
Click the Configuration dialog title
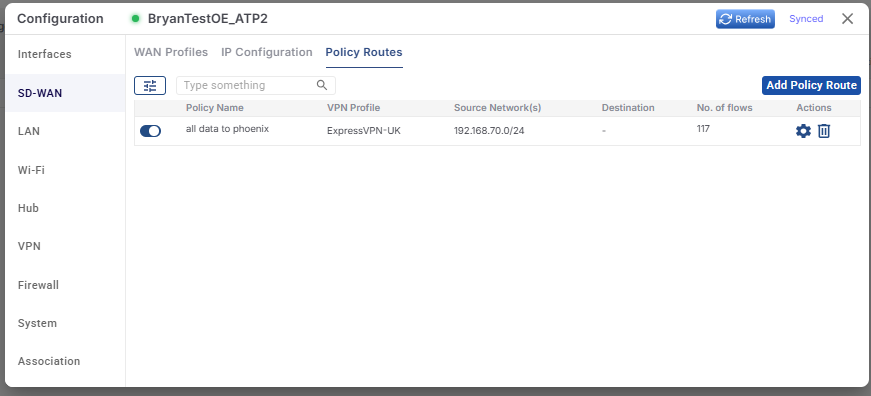(60, 19)
